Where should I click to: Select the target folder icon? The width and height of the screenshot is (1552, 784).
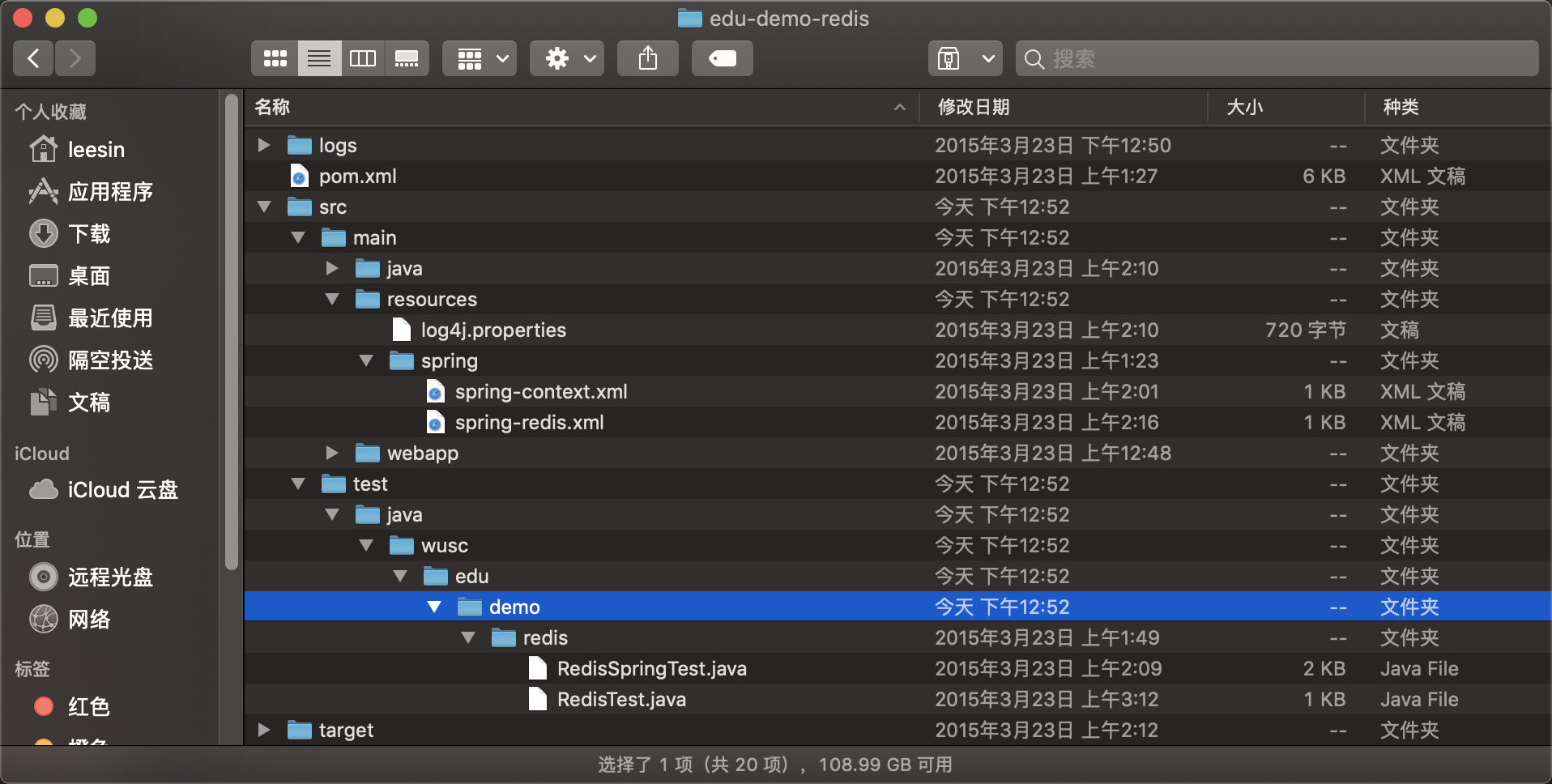300,731
